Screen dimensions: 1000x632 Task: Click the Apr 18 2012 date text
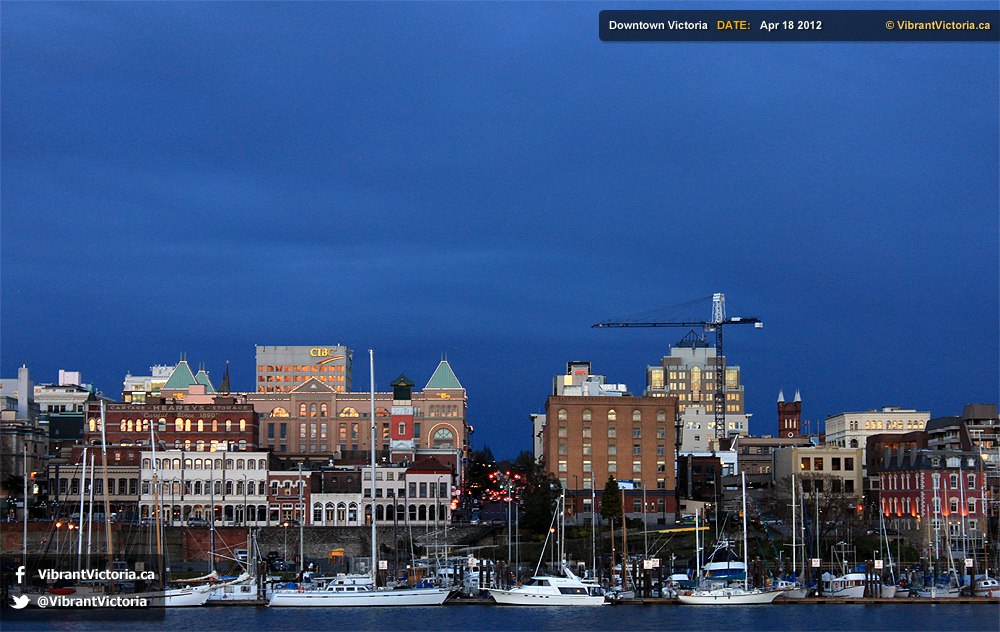pos(790,25)
